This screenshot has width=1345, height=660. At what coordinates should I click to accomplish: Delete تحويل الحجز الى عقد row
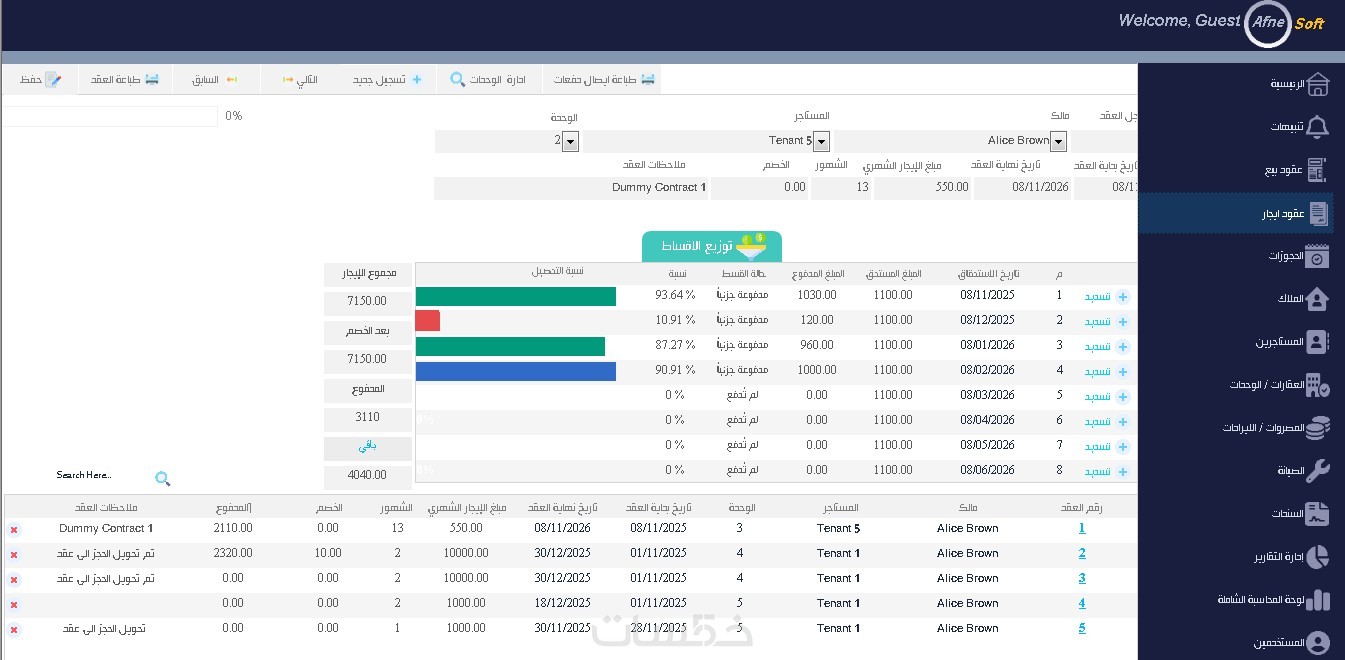[x=14, y=629]
